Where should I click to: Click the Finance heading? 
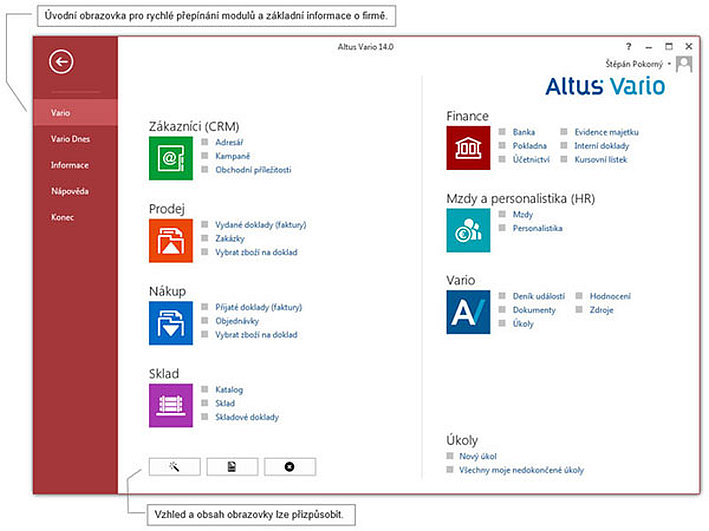(x=468, y=116)
